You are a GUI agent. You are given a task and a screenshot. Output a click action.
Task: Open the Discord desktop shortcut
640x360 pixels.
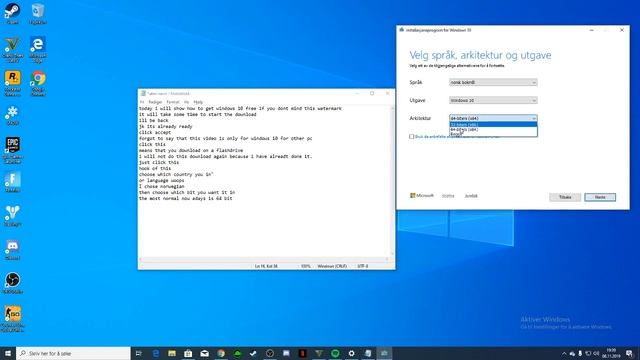coord(12,249)
